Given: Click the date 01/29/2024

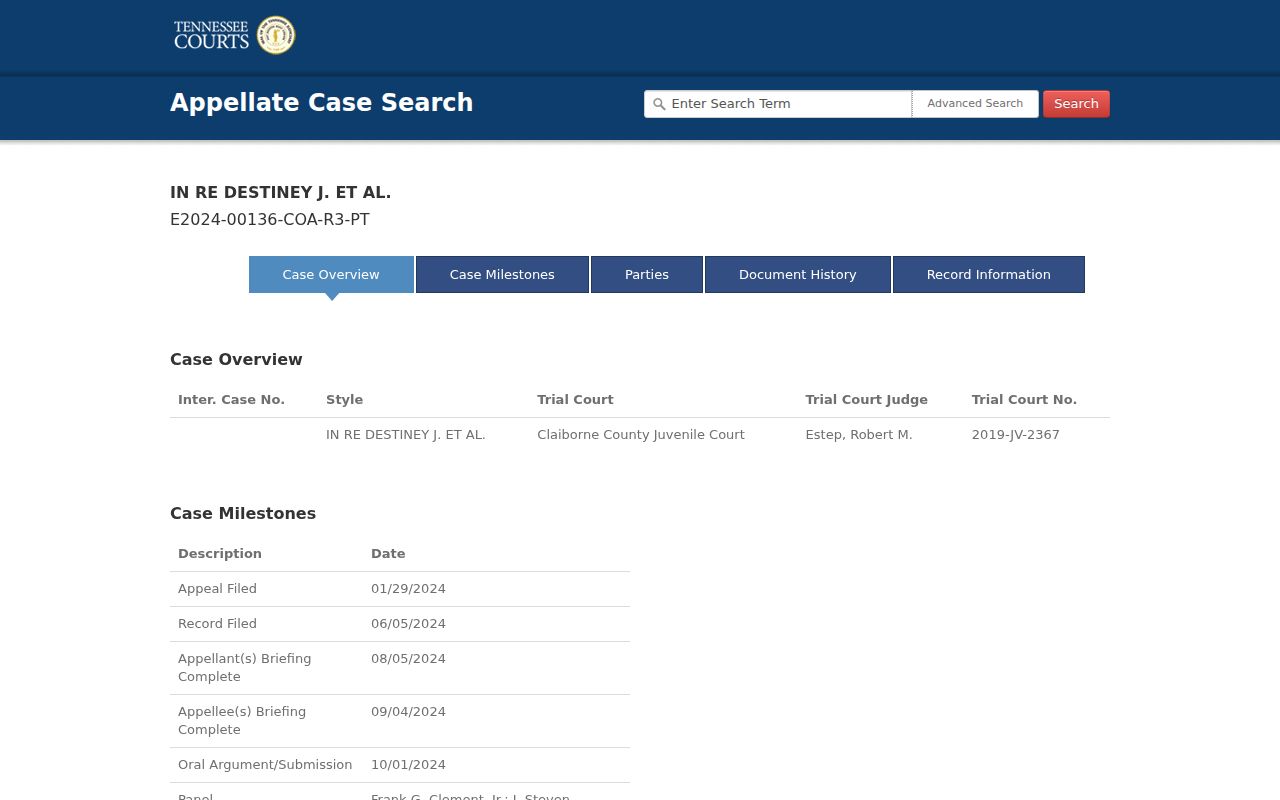Looking at the screenshot, I should coord(408,589).
